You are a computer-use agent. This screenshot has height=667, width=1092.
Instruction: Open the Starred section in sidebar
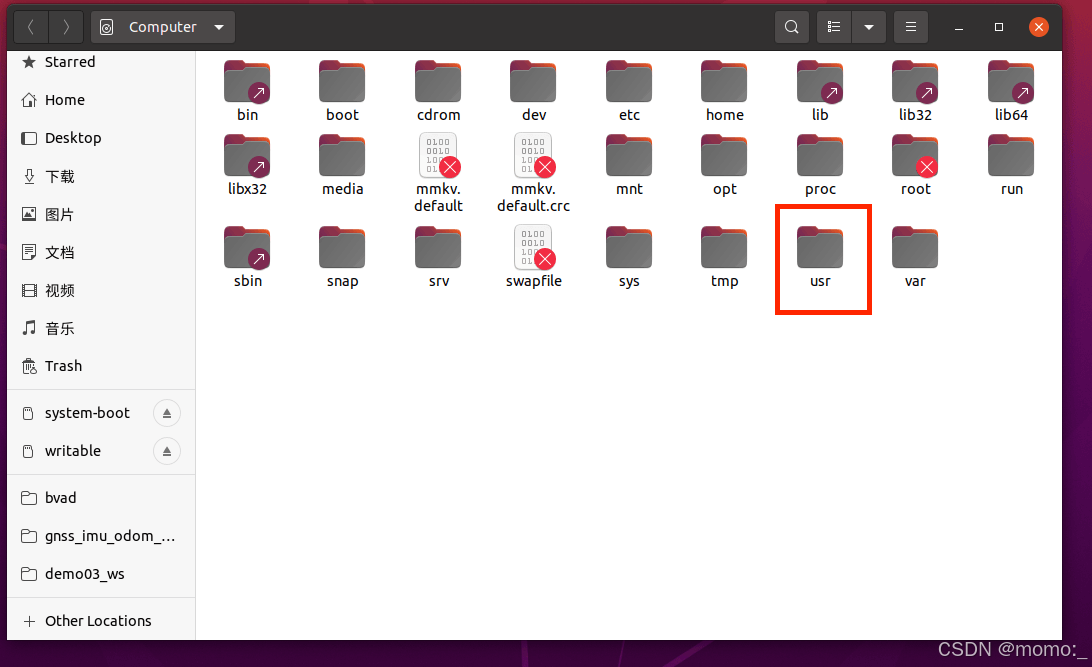point(68,62)
